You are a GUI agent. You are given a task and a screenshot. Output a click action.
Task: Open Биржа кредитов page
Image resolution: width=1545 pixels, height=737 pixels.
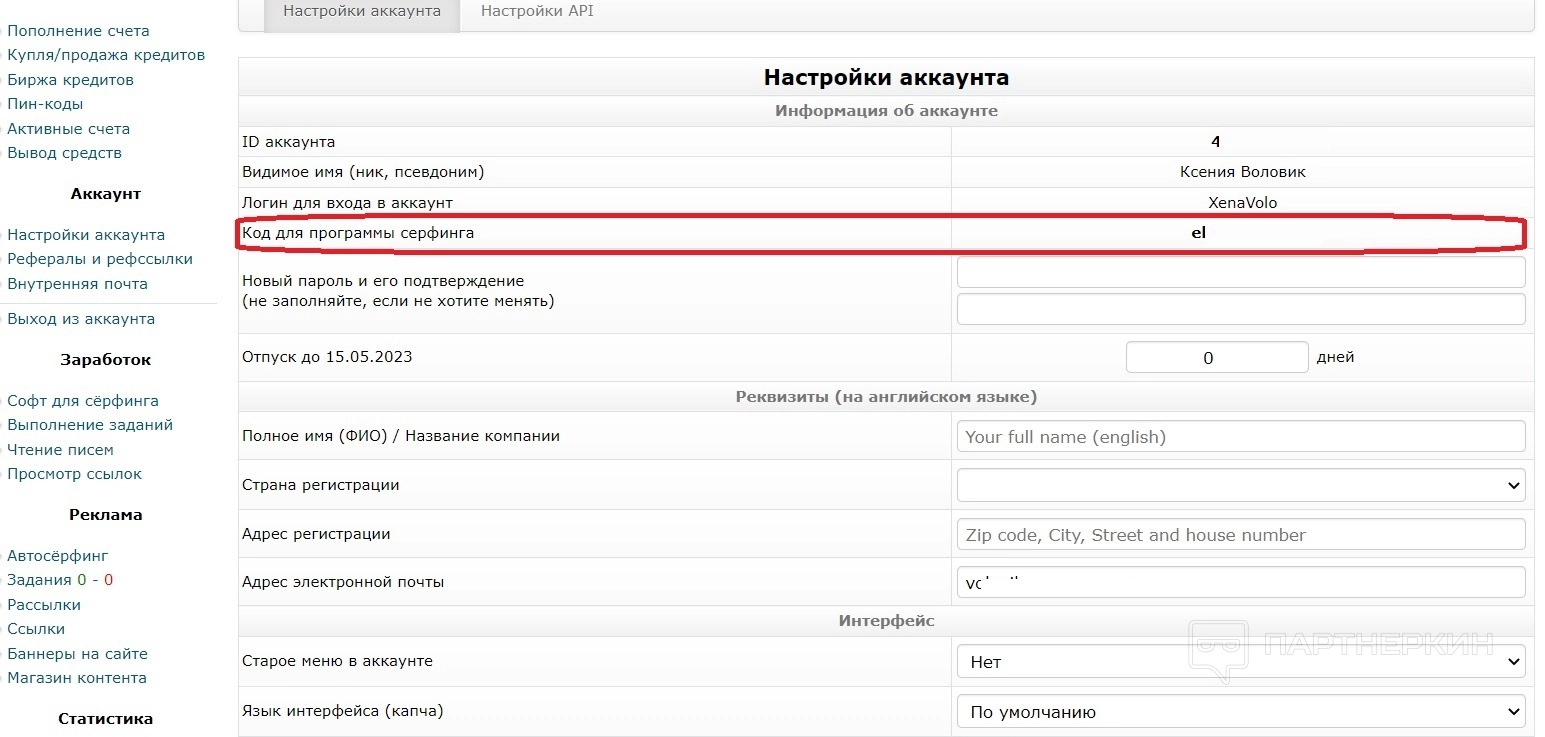click(x=70, y=80)
